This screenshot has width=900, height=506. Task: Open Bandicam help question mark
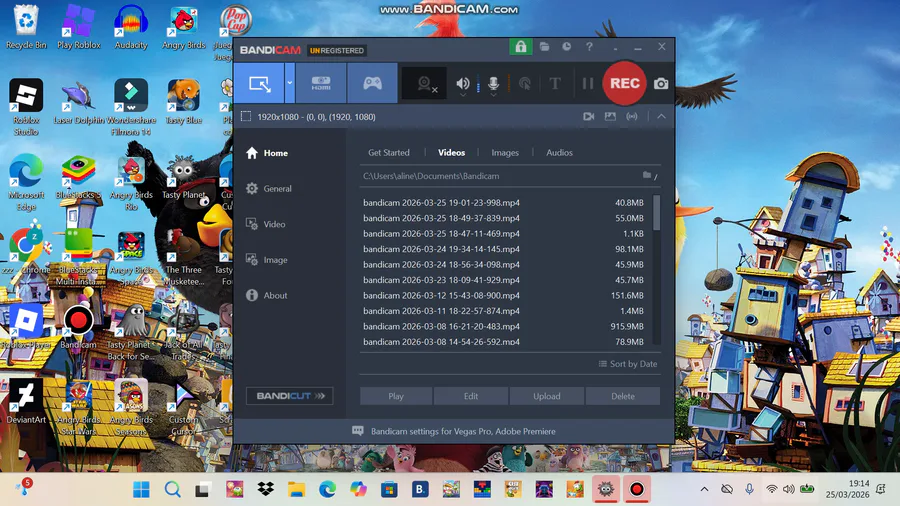click(x=589, y=47)
